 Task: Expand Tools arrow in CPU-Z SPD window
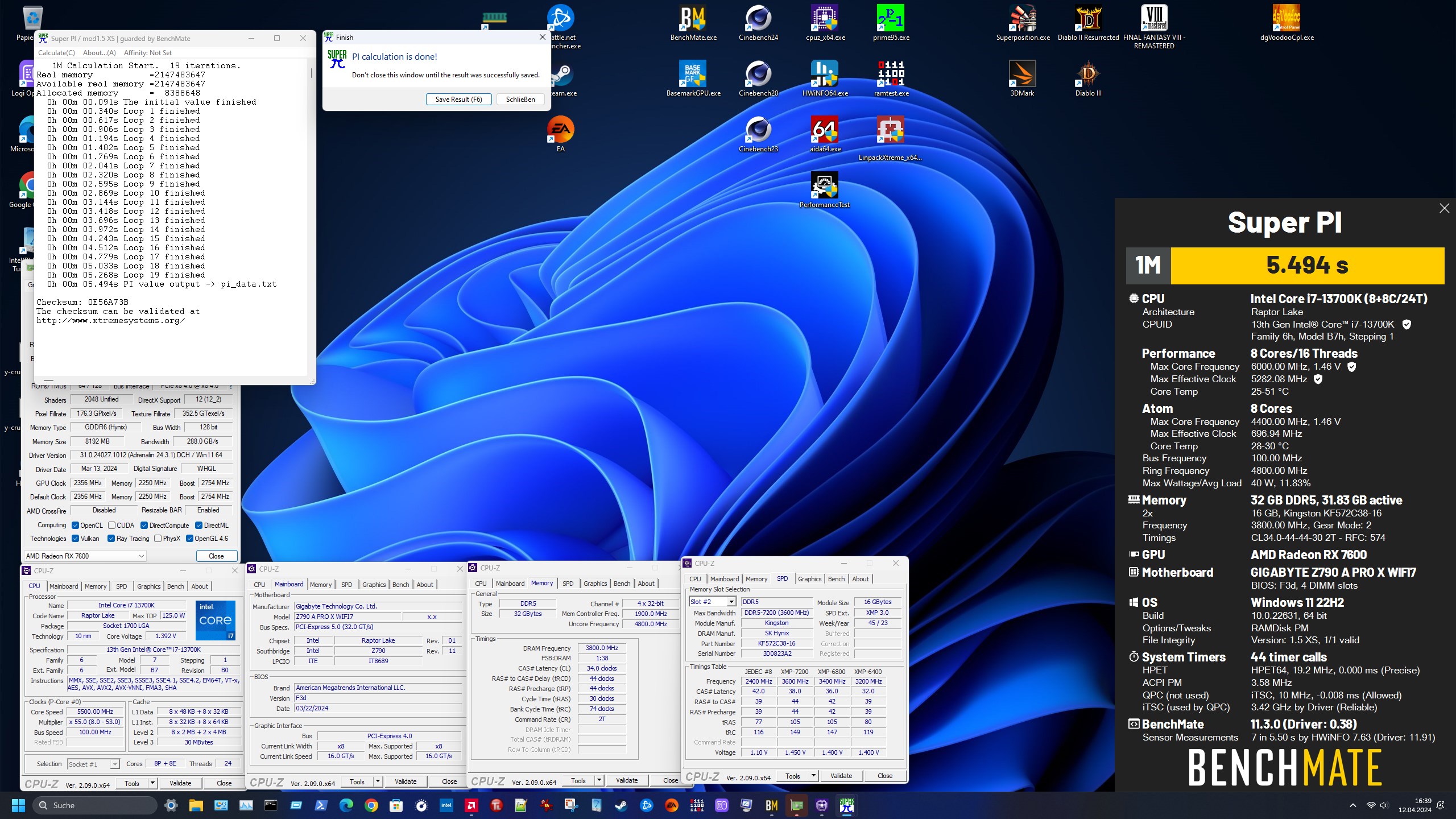coord(813,775)
